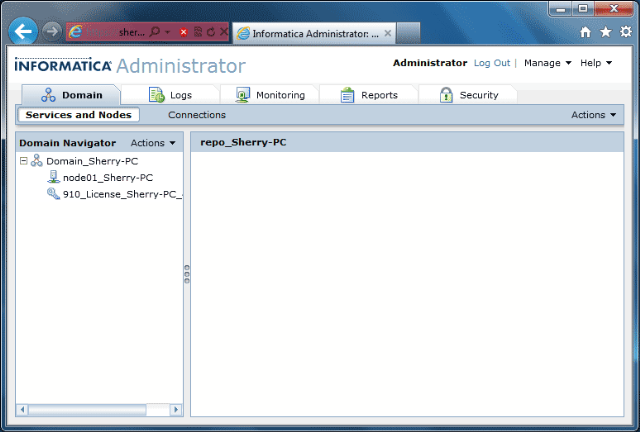
Task: Close the Informatica Administrator browser tab
Action: tap(388, 33)
